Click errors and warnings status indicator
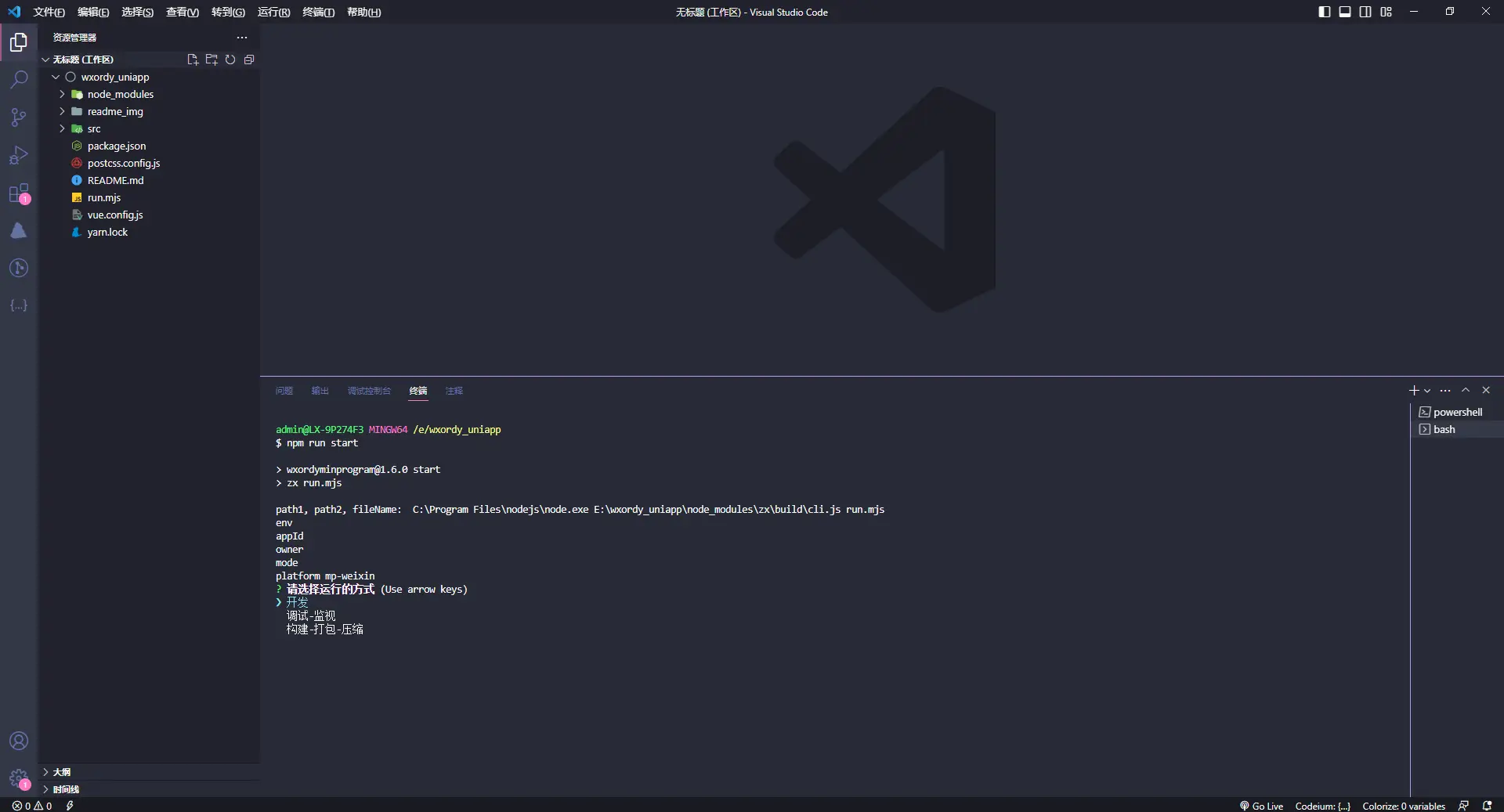1504x812 pixels. [32, 806]
